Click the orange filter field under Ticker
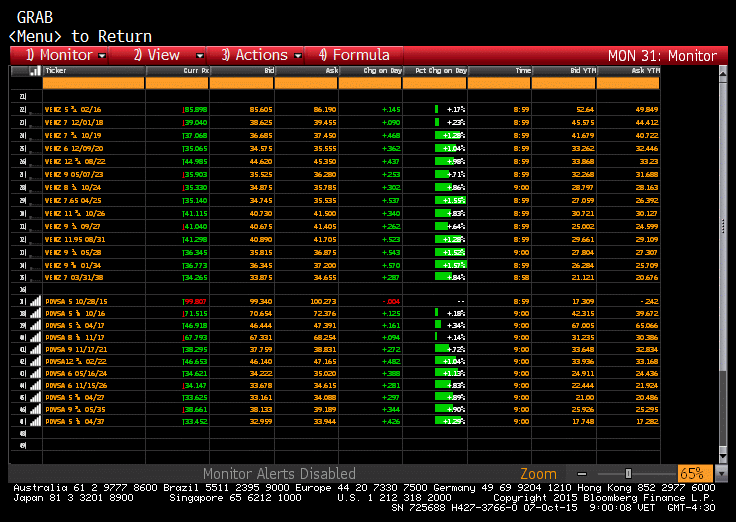 (93, 83)
